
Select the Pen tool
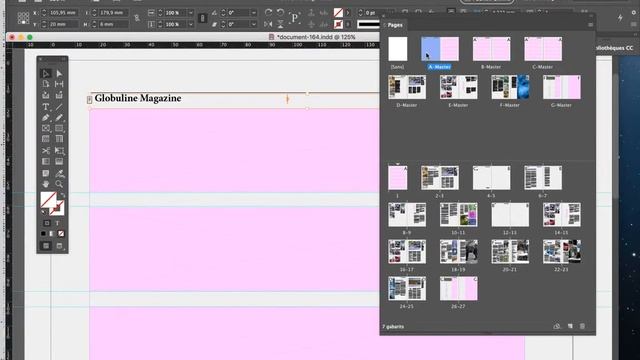click(46, 118)
